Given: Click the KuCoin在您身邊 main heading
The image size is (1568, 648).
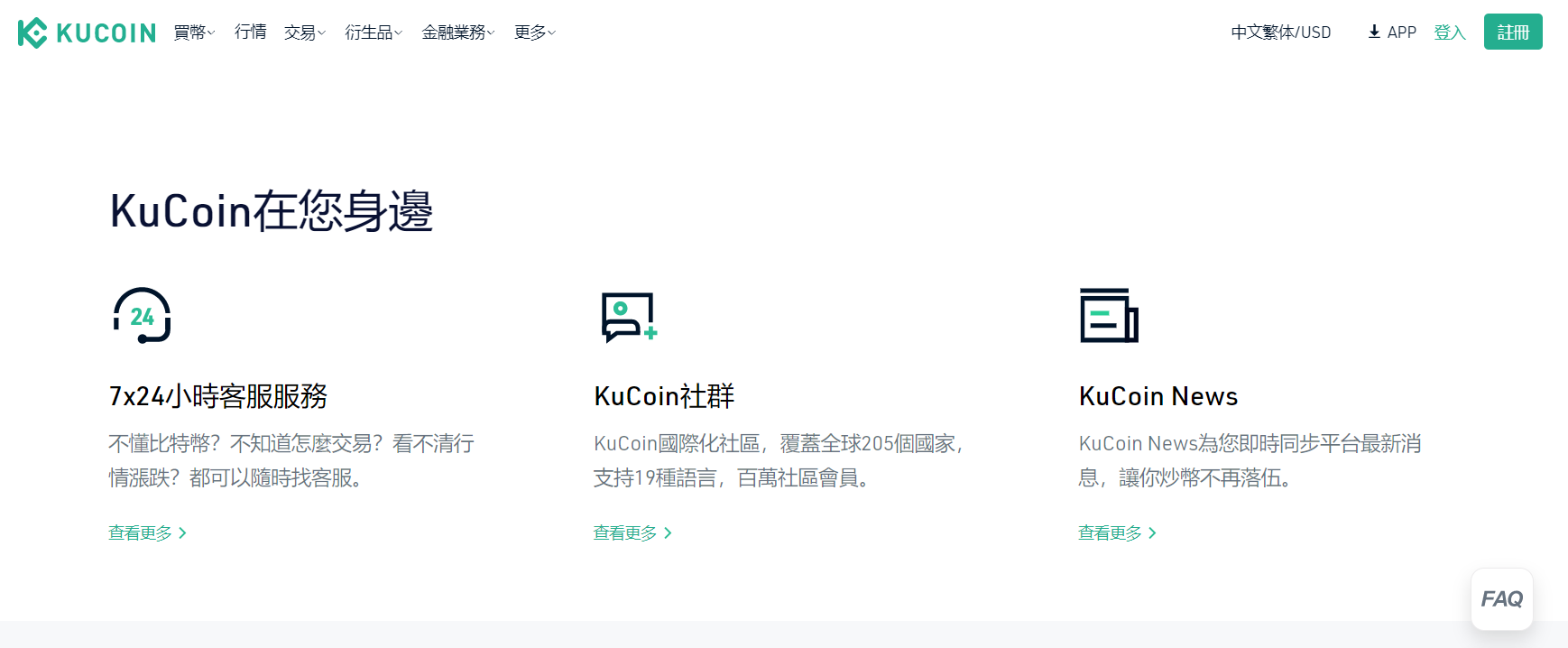Looking at the screenshot, I should [272, 211].
